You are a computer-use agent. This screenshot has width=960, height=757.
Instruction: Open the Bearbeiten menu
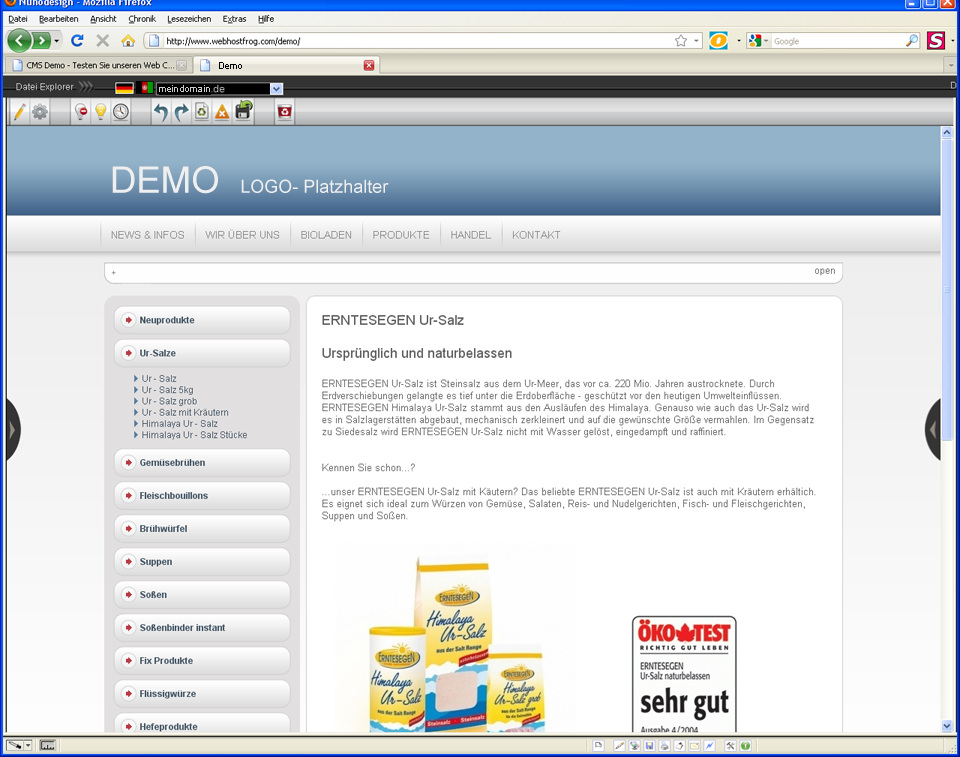pos(59,19)
